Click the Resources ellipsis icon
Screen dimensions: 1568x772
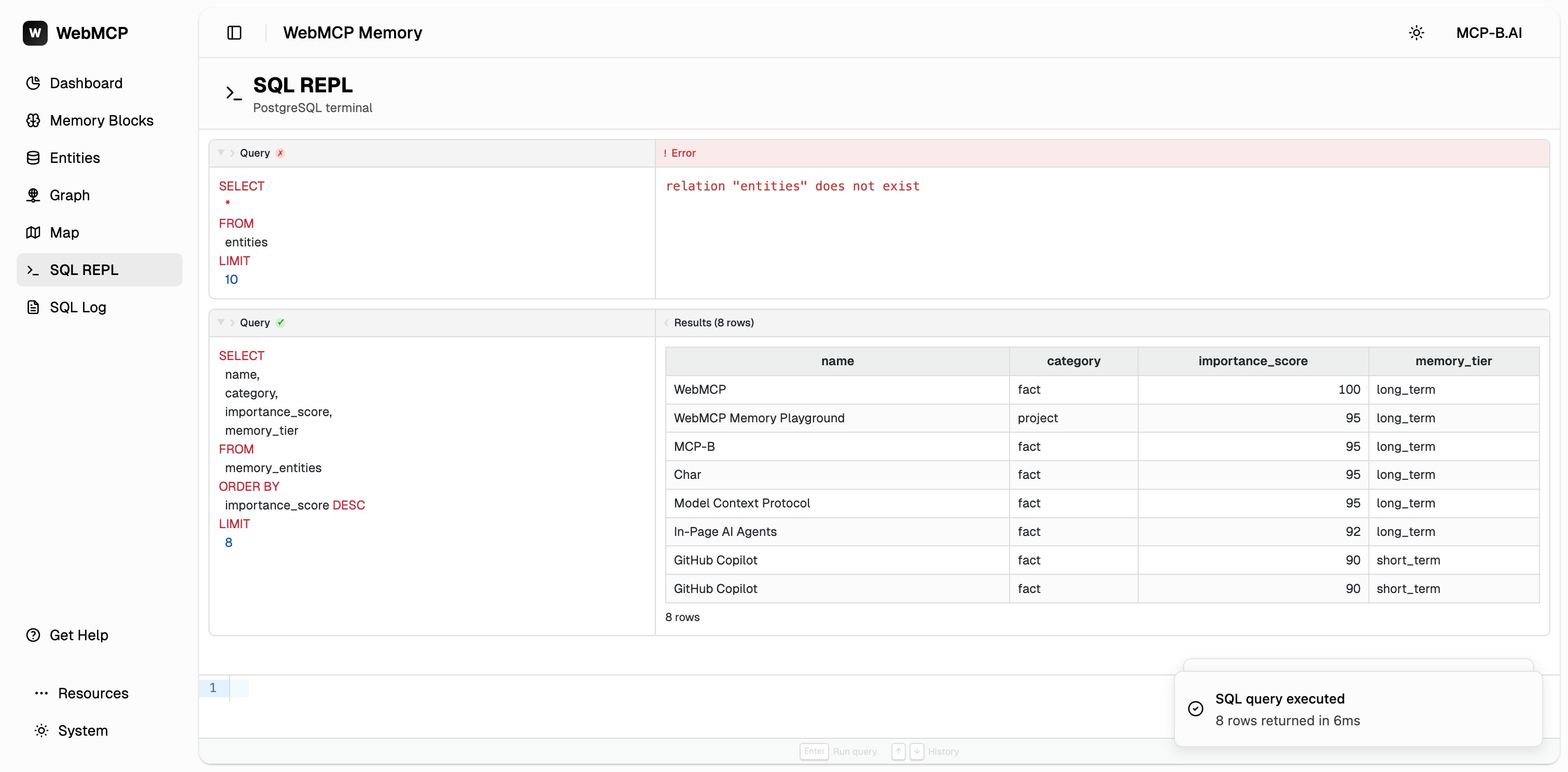41,693
